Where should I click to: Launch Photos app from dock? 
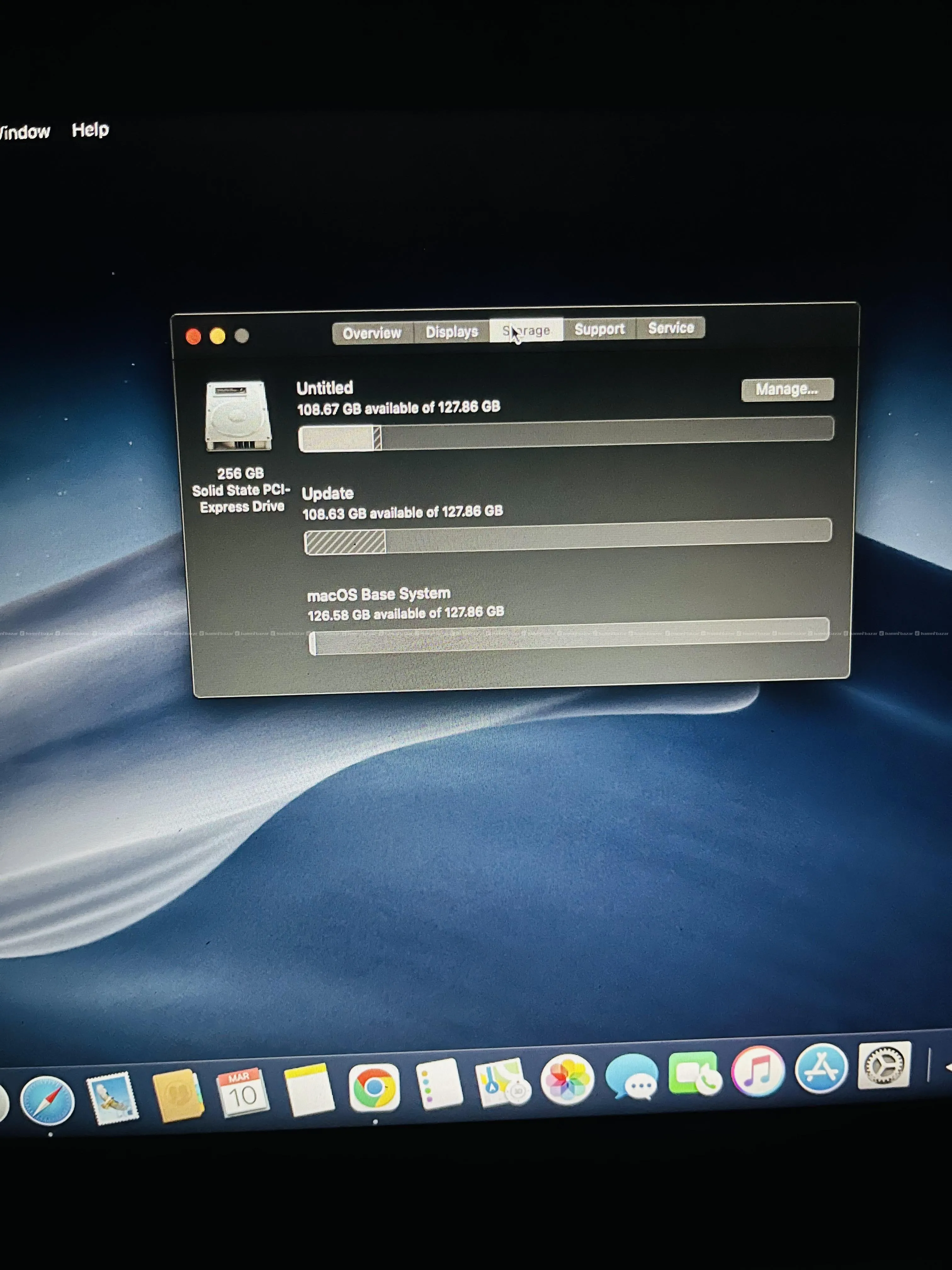tap(568, 1079)
